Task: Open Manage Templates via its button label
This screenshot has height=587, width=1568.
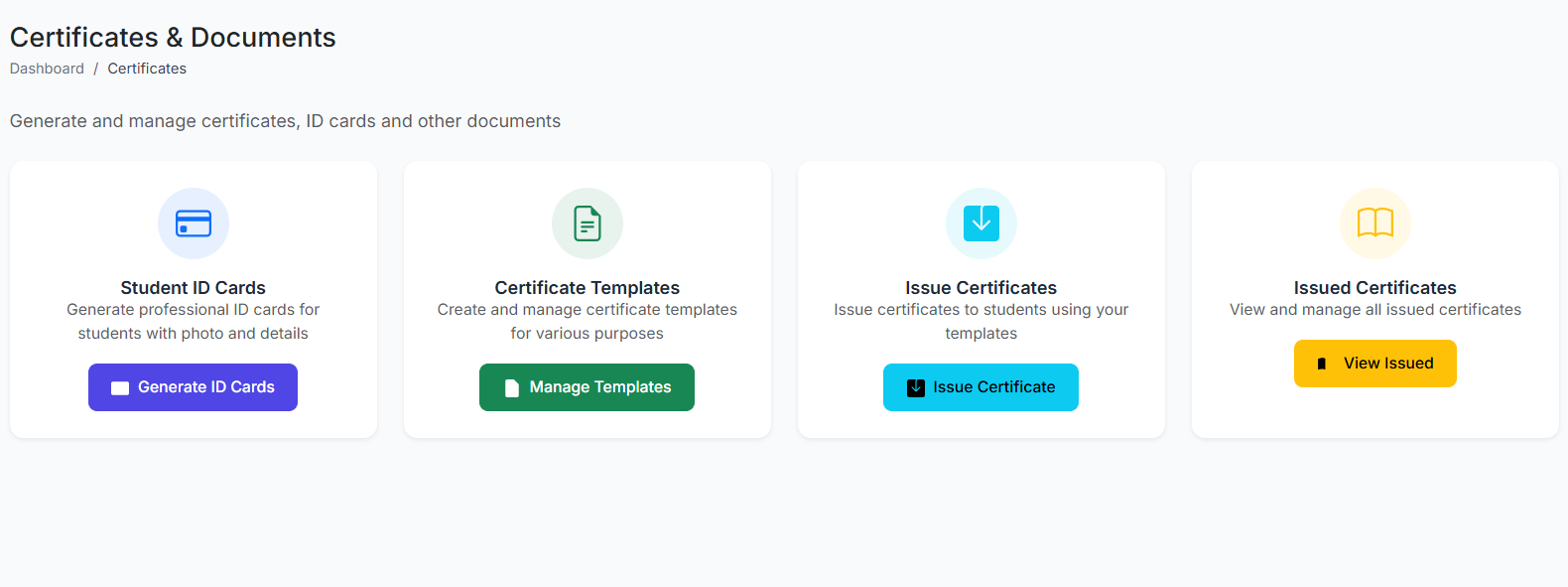Action: (x=599, y=387)
